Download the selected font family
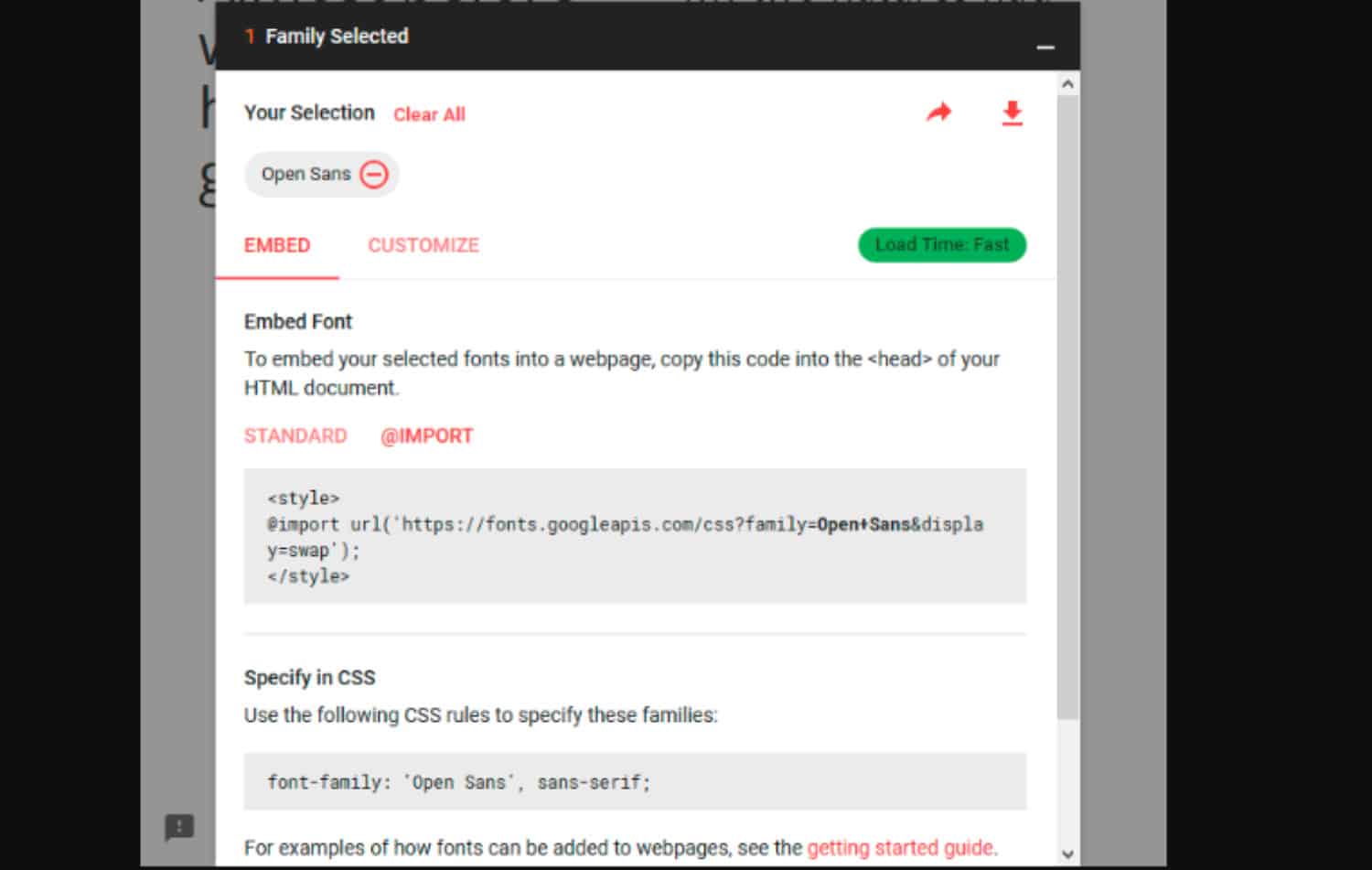 tap(1012, 113)
